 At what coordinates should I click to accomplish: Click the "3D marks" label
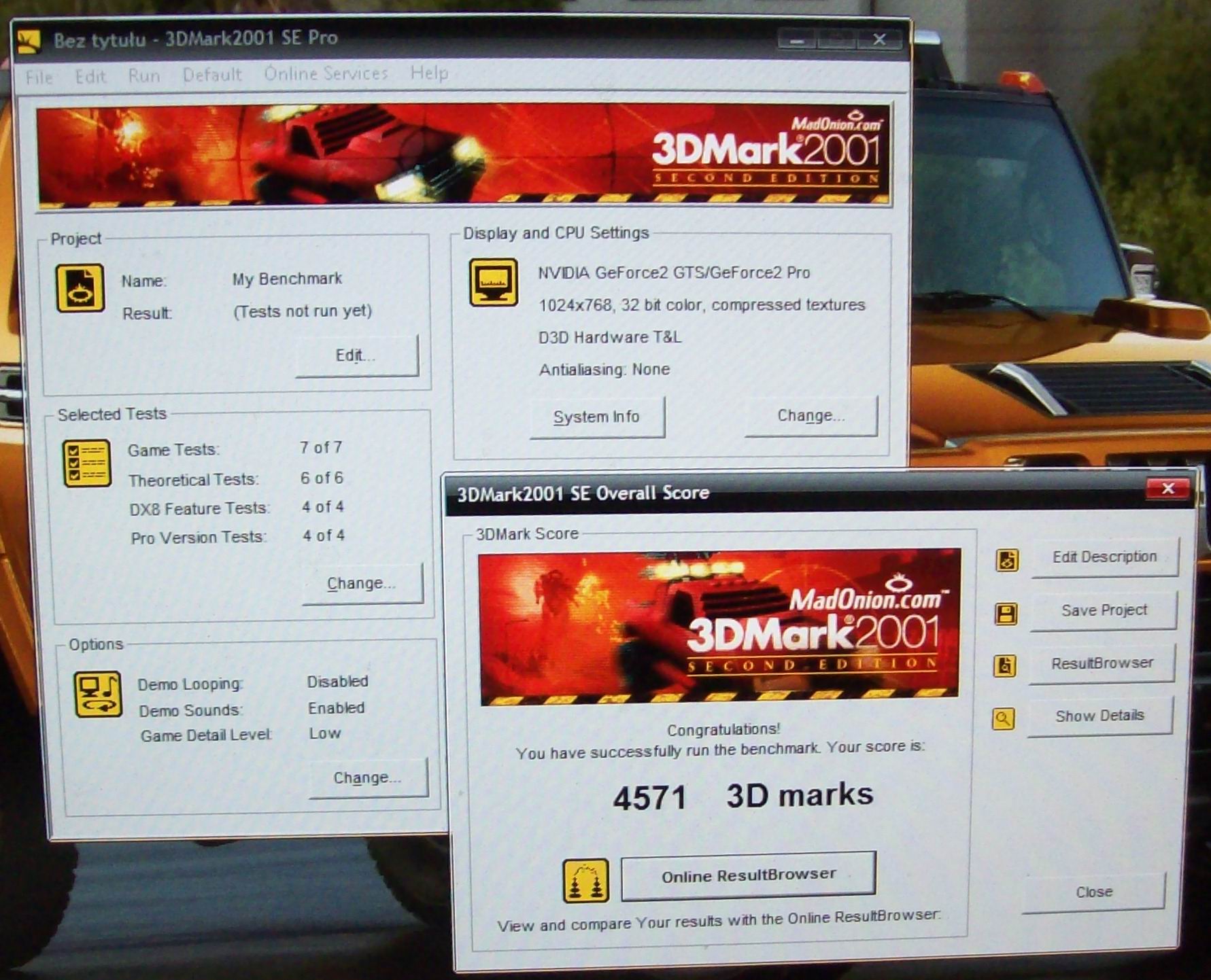click(x=800, y=795)
